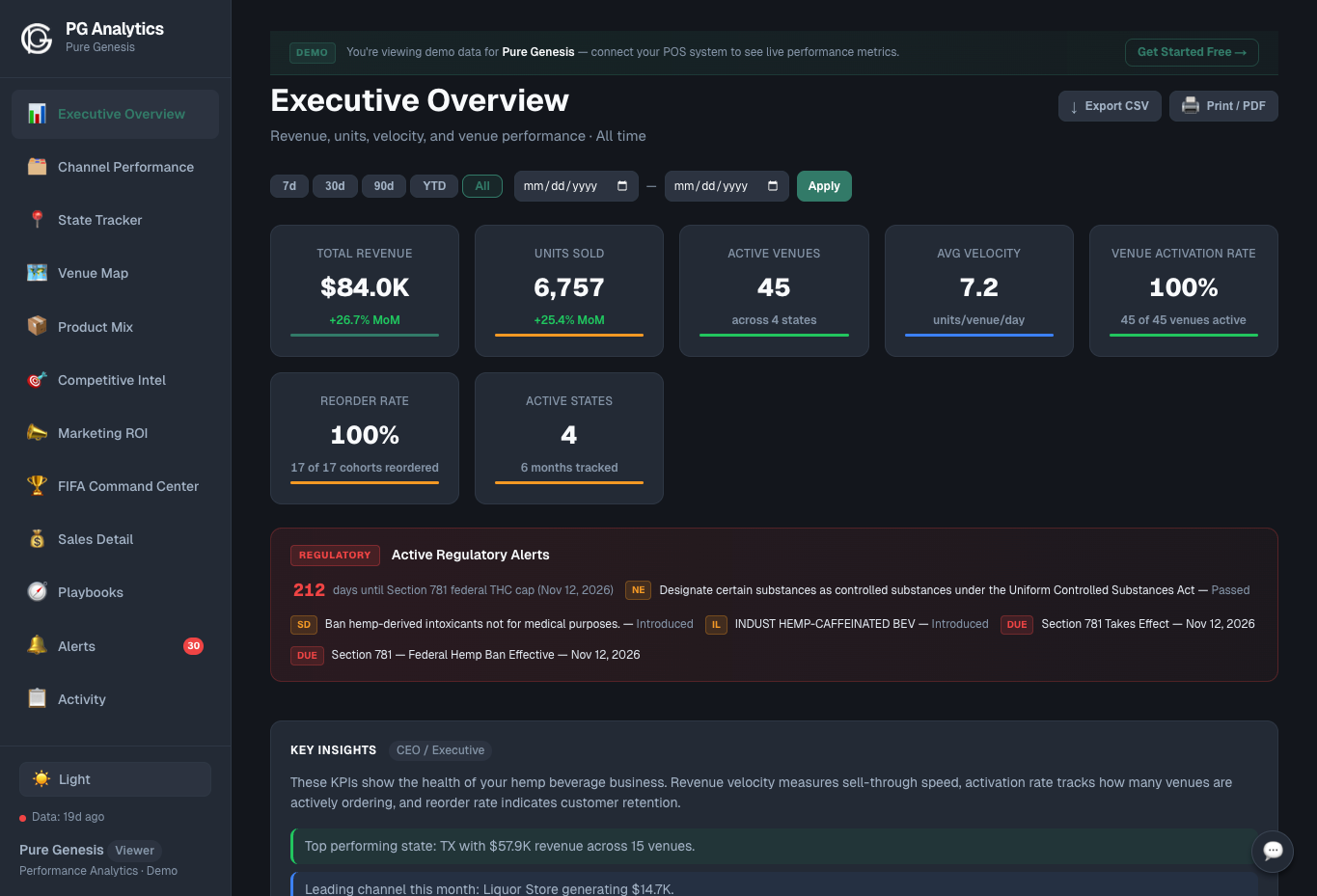Open the end date calendar picker

coord(775,185)
